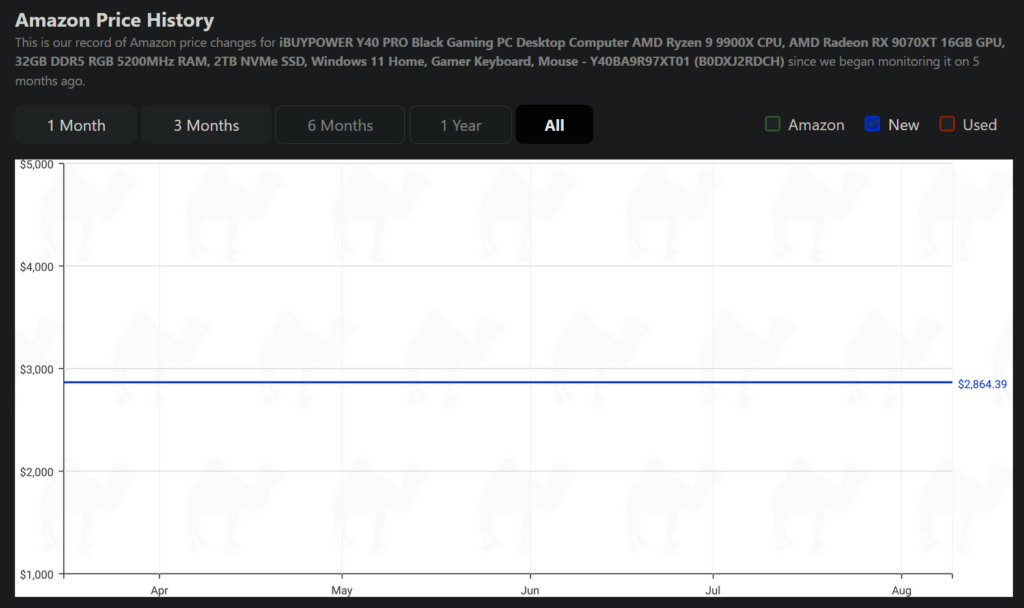Select the 1 Year range tab
The height and width of the screenshot is (608, 1024).
(460, 125)
